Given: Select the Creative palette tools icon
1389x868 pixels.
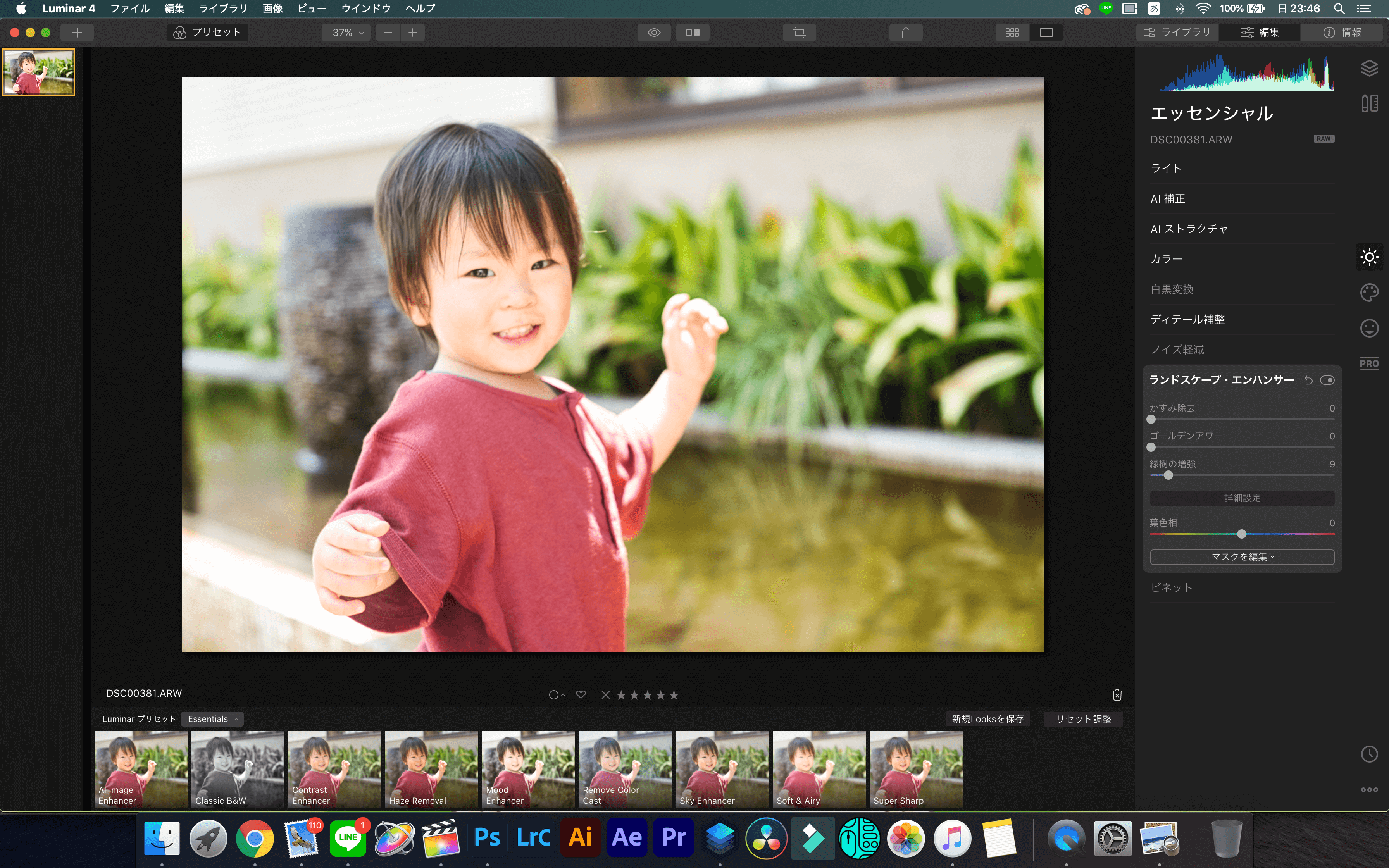Looking at the screenshot, I should 1369,292.
